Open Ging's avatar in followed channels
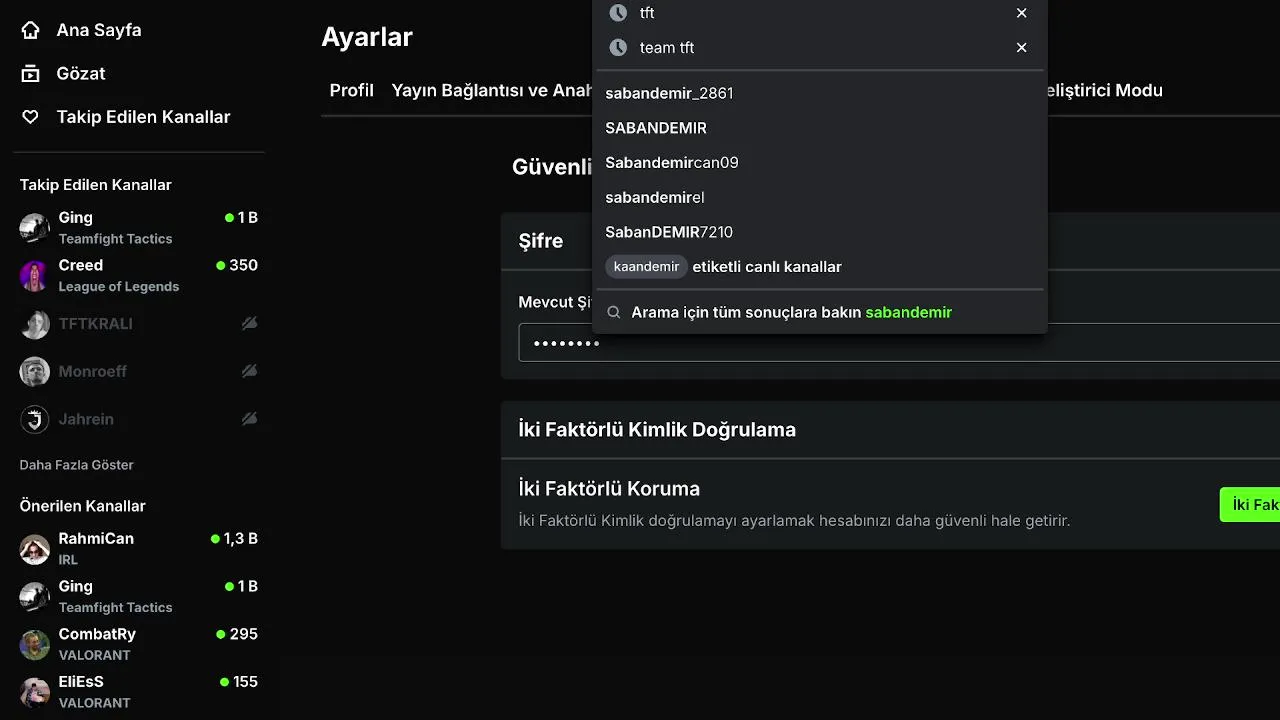Screen dimensions: 1280x720 coord(35,227)
